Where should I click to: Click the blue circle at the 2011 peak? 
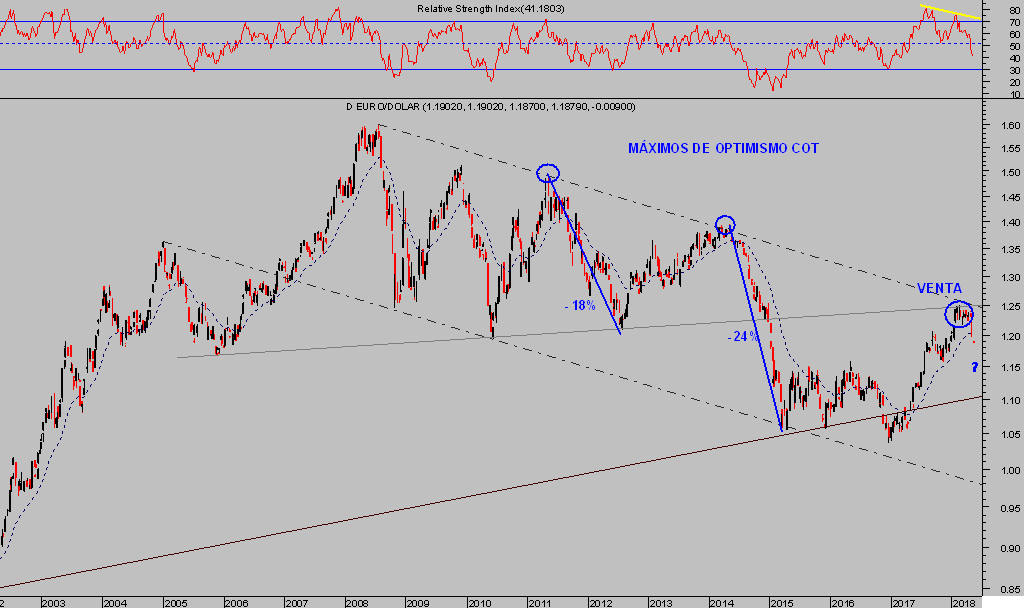click(547, 173)
